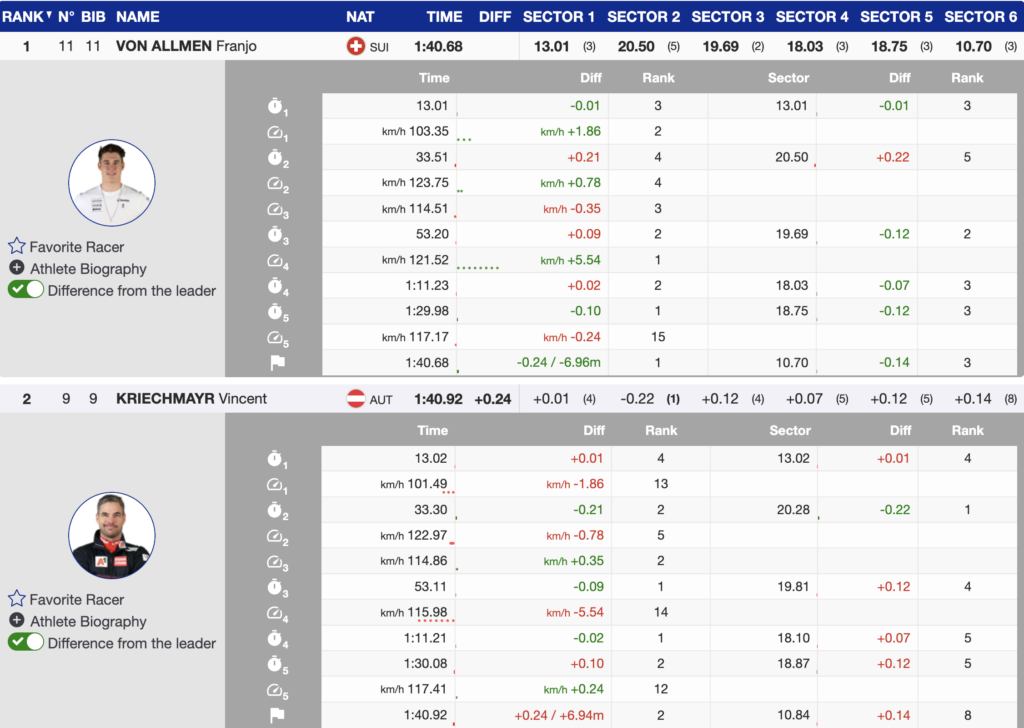Collapse the VON ALLMEN Franjo result row
Screen dimensions: 1024x728
pyautogui.click(x=186, y=46)
